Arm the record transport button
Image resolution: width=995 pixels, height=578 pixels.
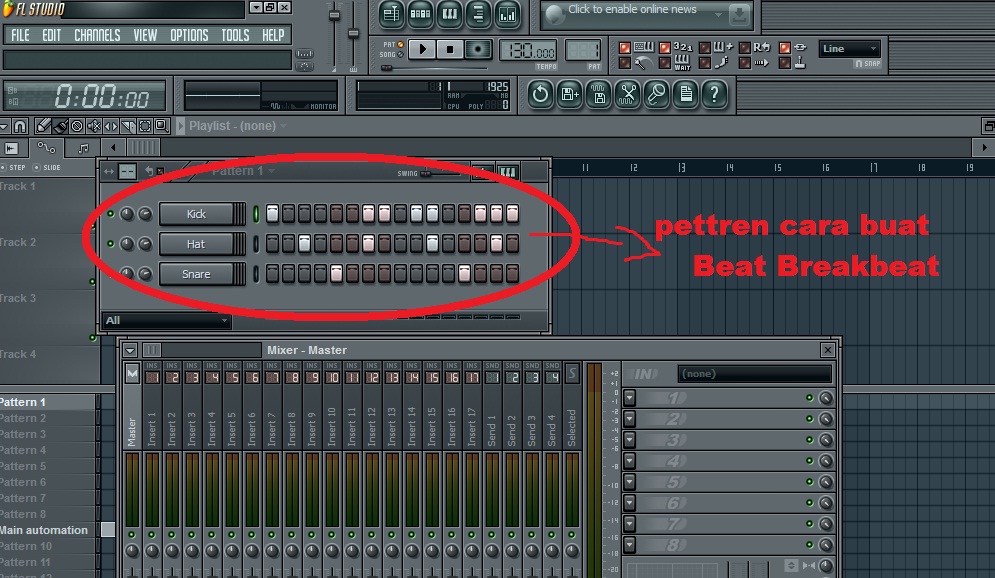coord(477,49)
